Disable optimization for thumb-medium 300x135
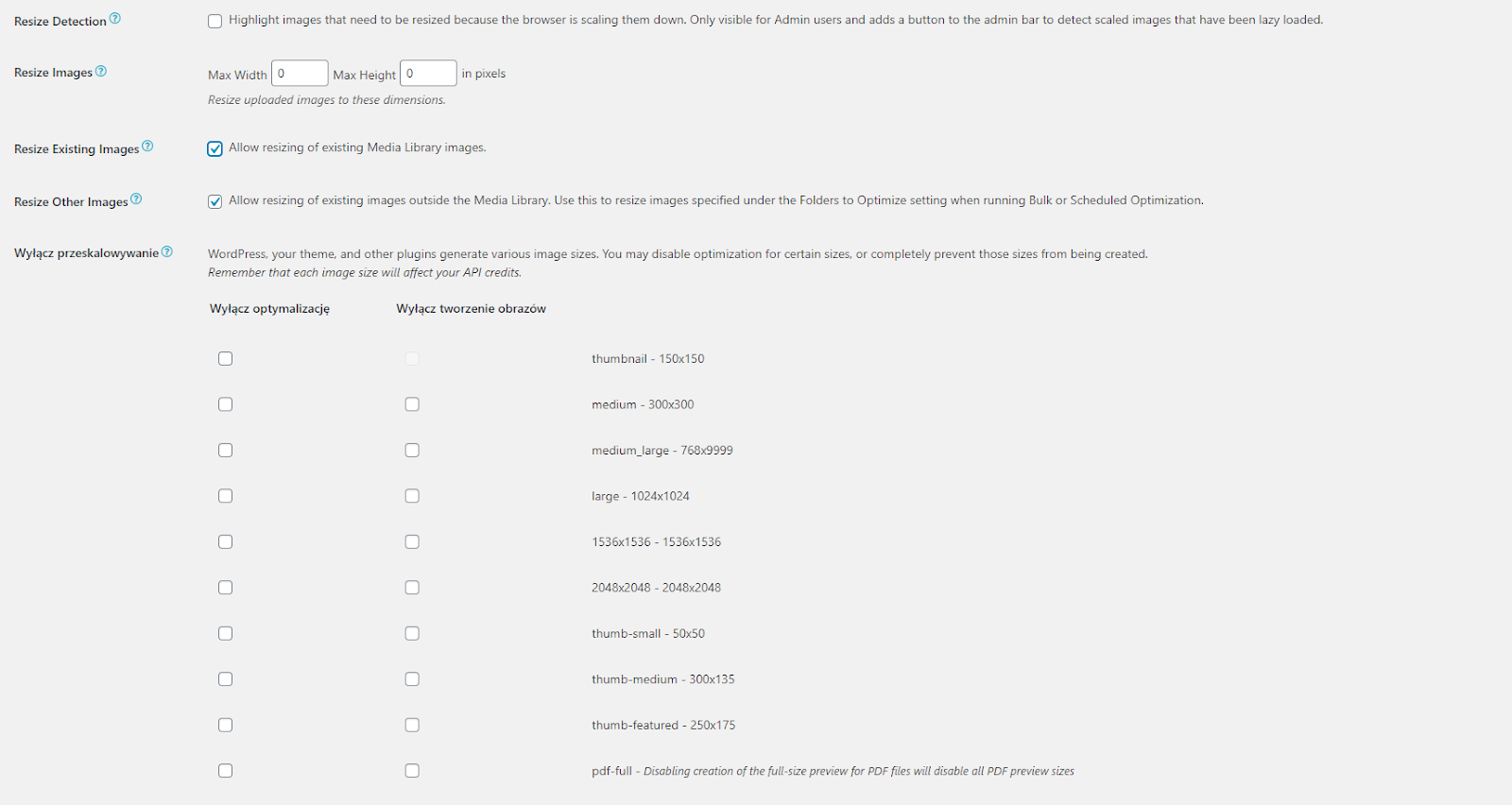This screenshot has height=805, width=1512. [x=225, y=679]
